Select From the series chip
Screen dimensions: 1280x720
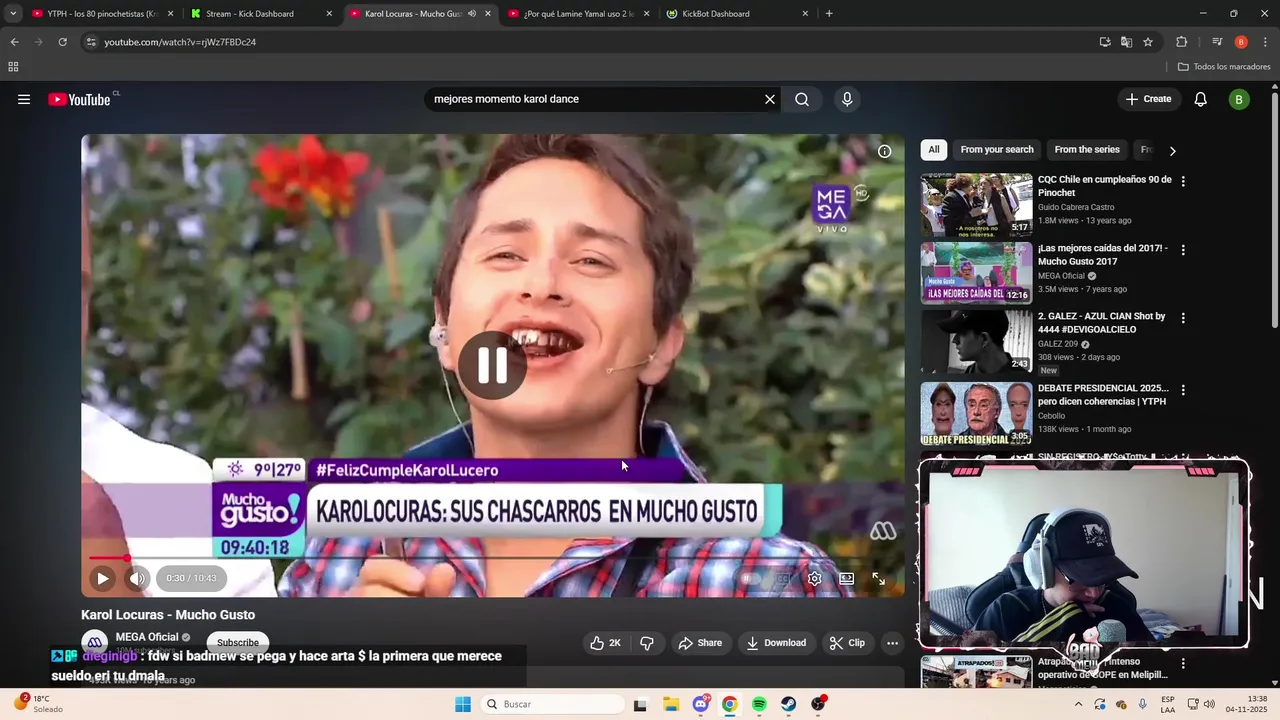coord(1087,150)
